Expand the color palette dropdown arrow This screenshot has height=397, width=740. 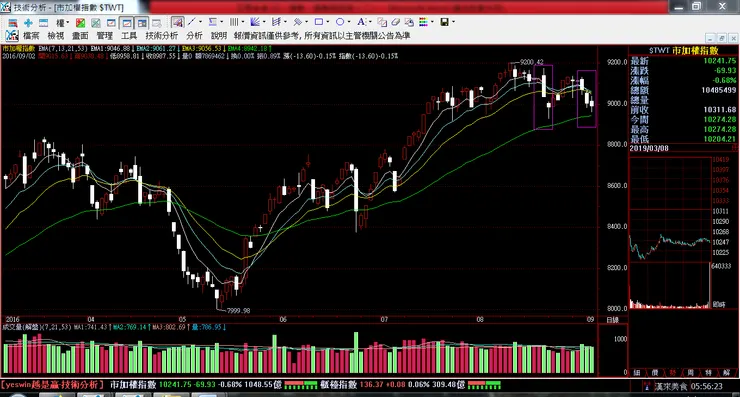point(432,22)
